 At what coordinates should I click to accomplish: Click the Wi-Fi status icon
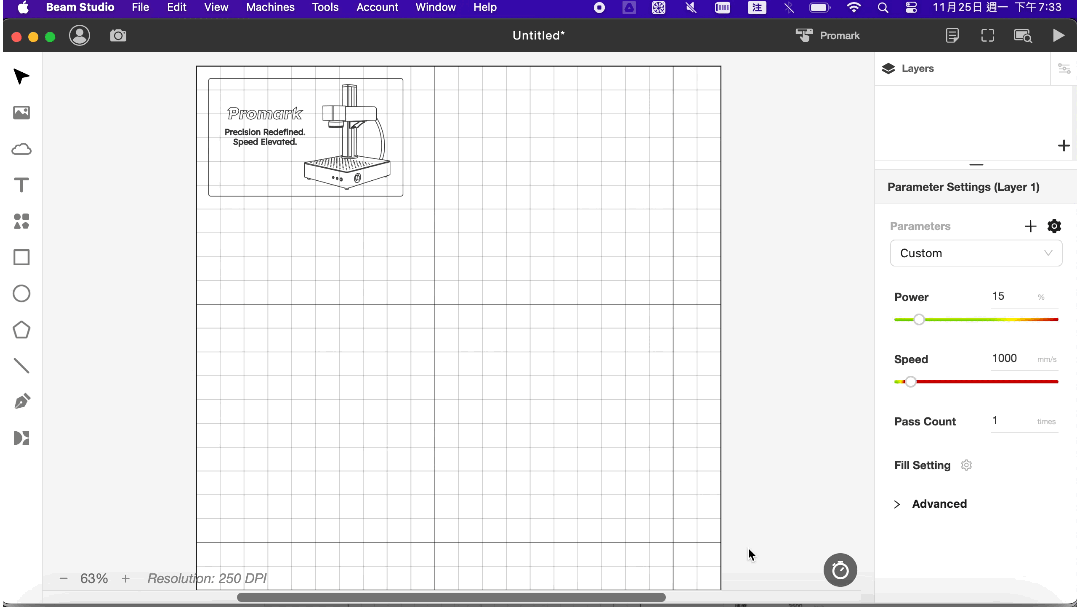854,8
